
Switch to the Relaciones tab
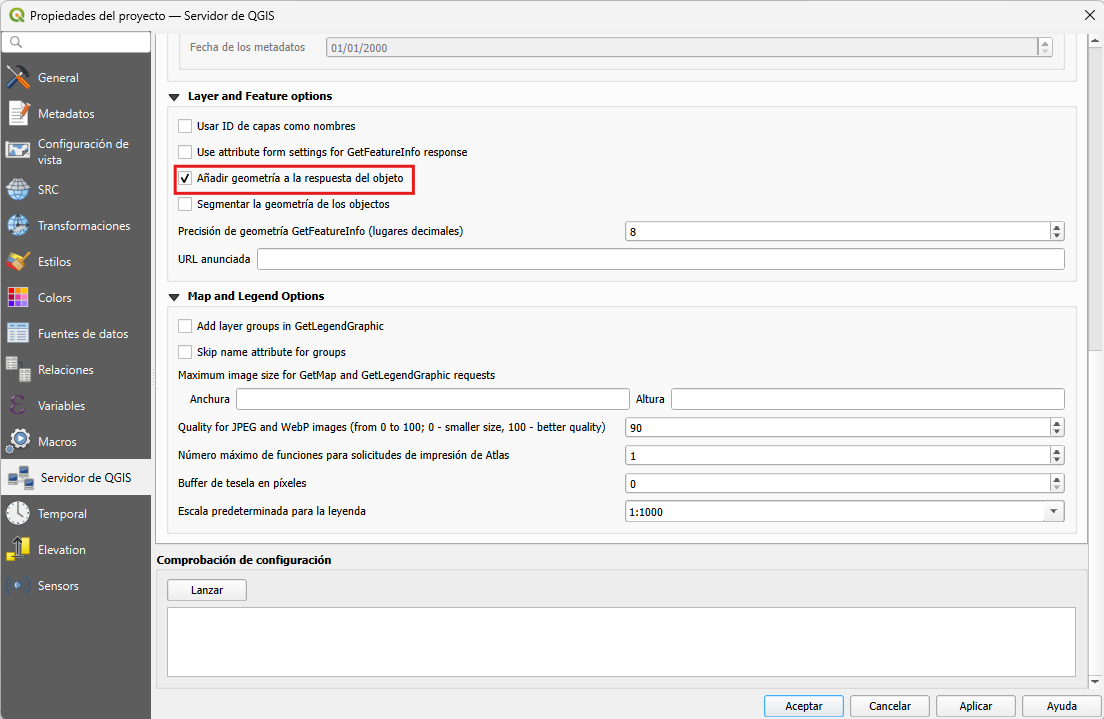pyautogui.click(x=65, y=370)
